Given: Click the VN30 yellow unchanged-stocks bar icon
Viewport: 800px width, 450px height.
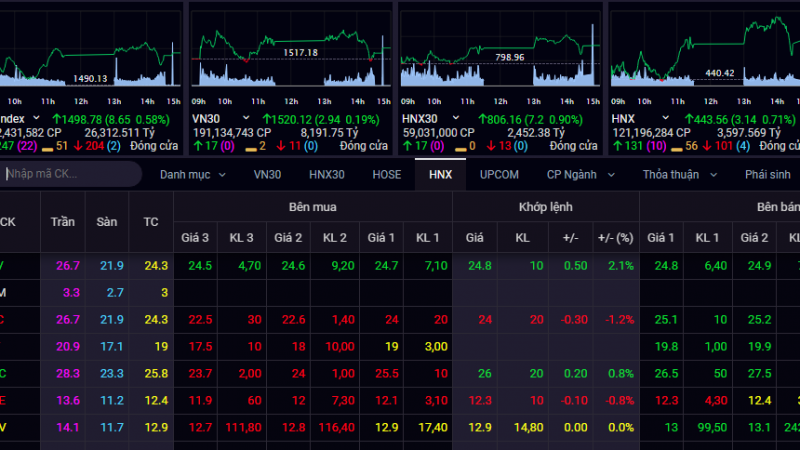Looking at the screenshot, I should pos(251,149).
